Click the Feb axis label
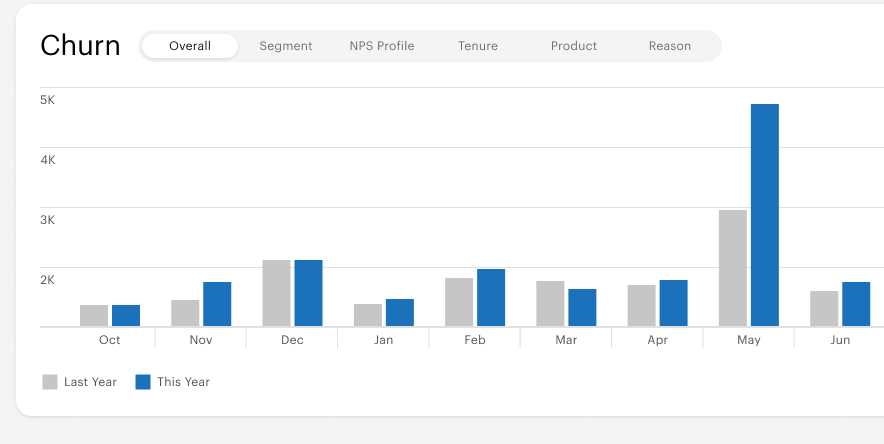Screen dimensions: 884x444 pyautogui.click(x=475, y=340)
